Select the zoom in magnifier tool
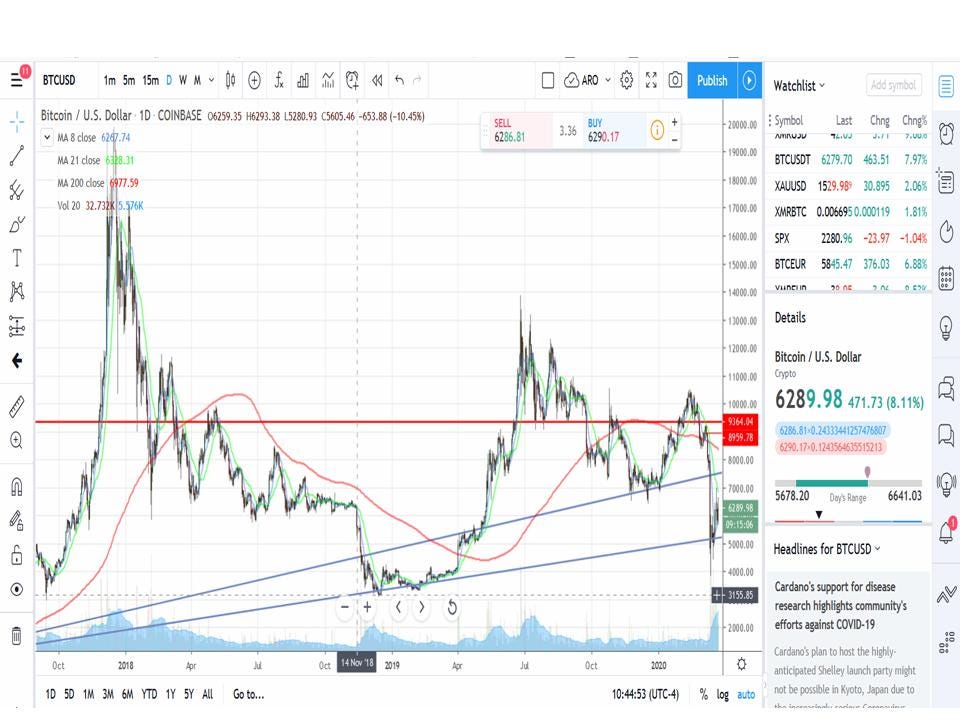 point(17,440)
